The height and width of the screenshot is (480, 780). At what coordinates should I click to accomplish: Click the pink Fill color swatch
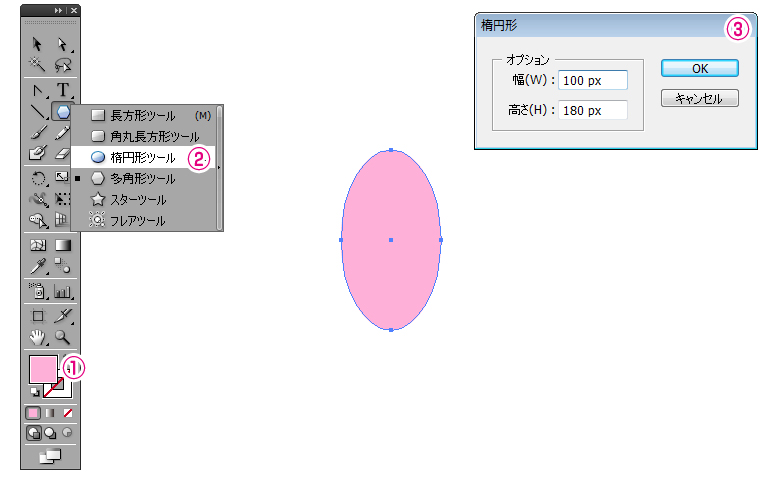click(x=43, y=369)
